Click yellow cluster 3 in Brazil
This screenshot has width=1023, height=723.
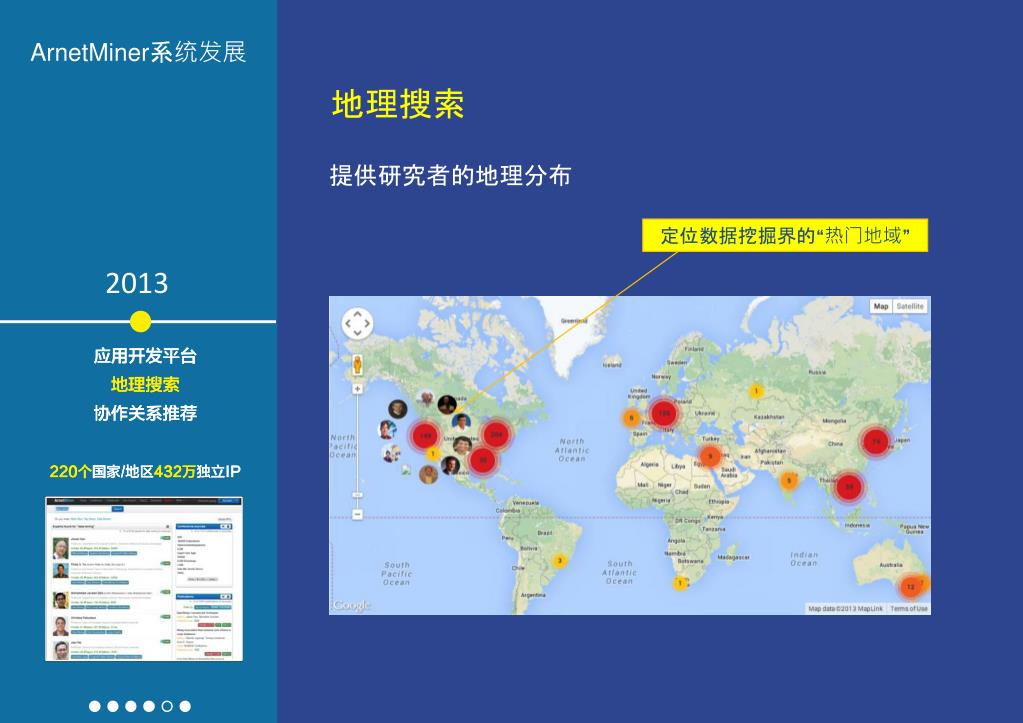click(559, 561)
